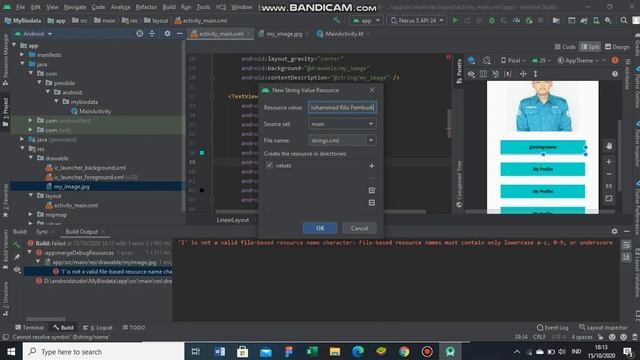This screenshot has height=360, width=640.
Task: Click the build panel eye filter icon
Action: 17,270
